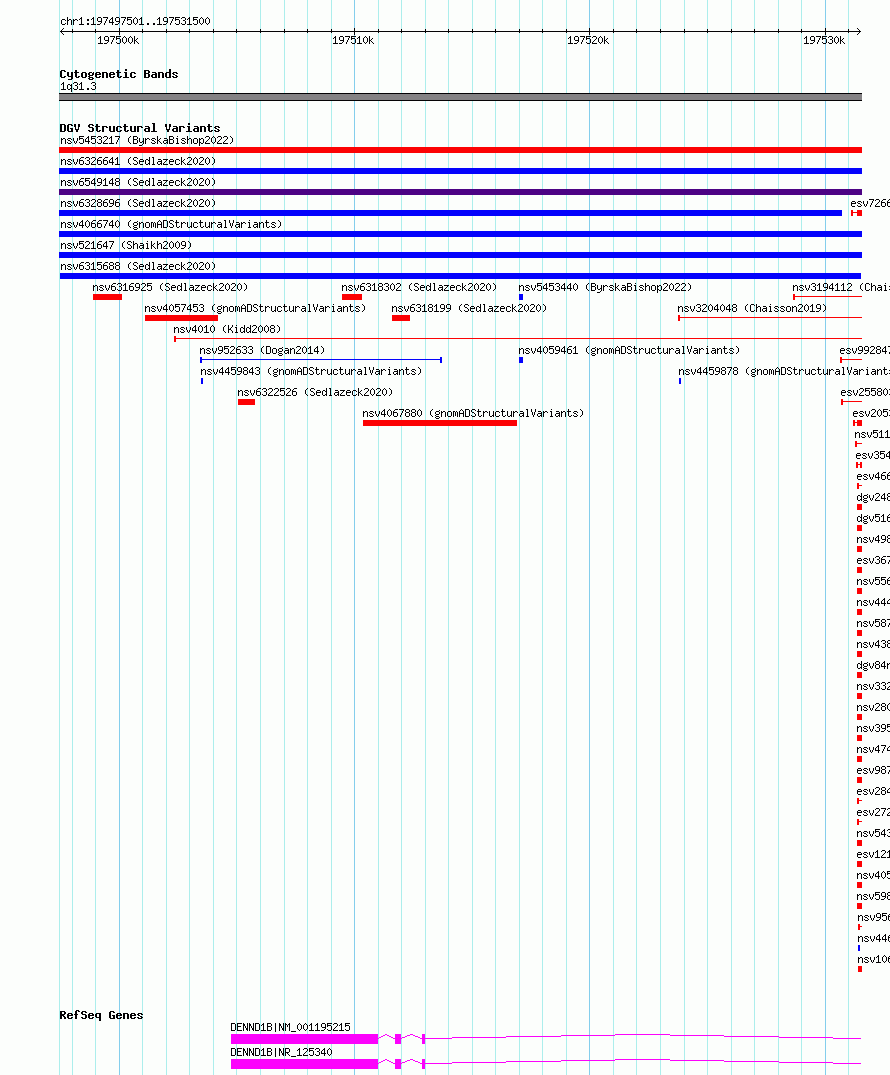Click the 197530k ruler position
The width and height of the screenshot is (890, 1075).
pos(823,40)
